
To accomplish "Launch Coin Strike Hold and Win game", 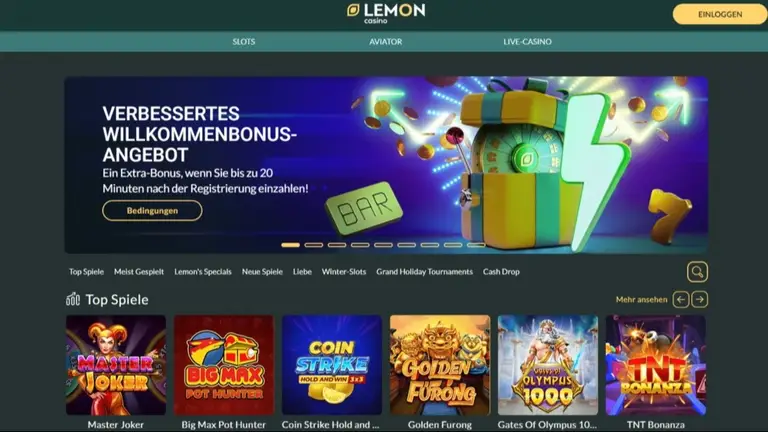I will [332, 365].
